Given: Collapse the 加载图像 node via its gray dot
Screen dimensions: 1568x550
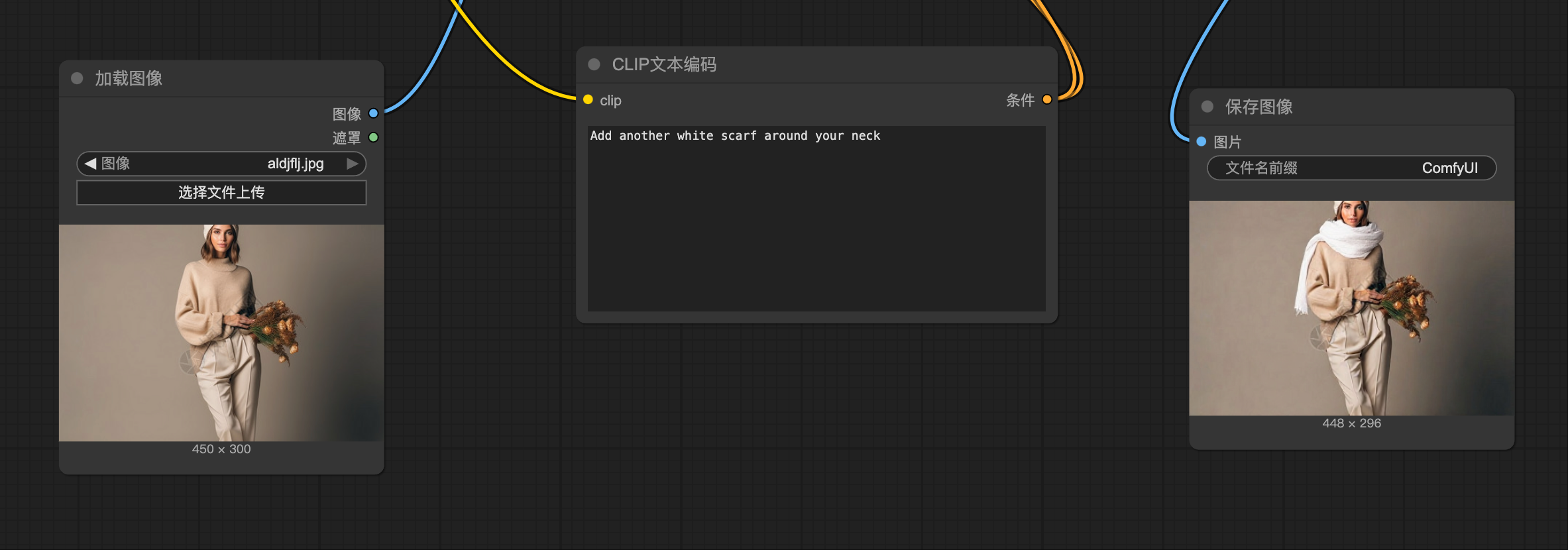Looking at the screenshot, I should click(77, 78).
